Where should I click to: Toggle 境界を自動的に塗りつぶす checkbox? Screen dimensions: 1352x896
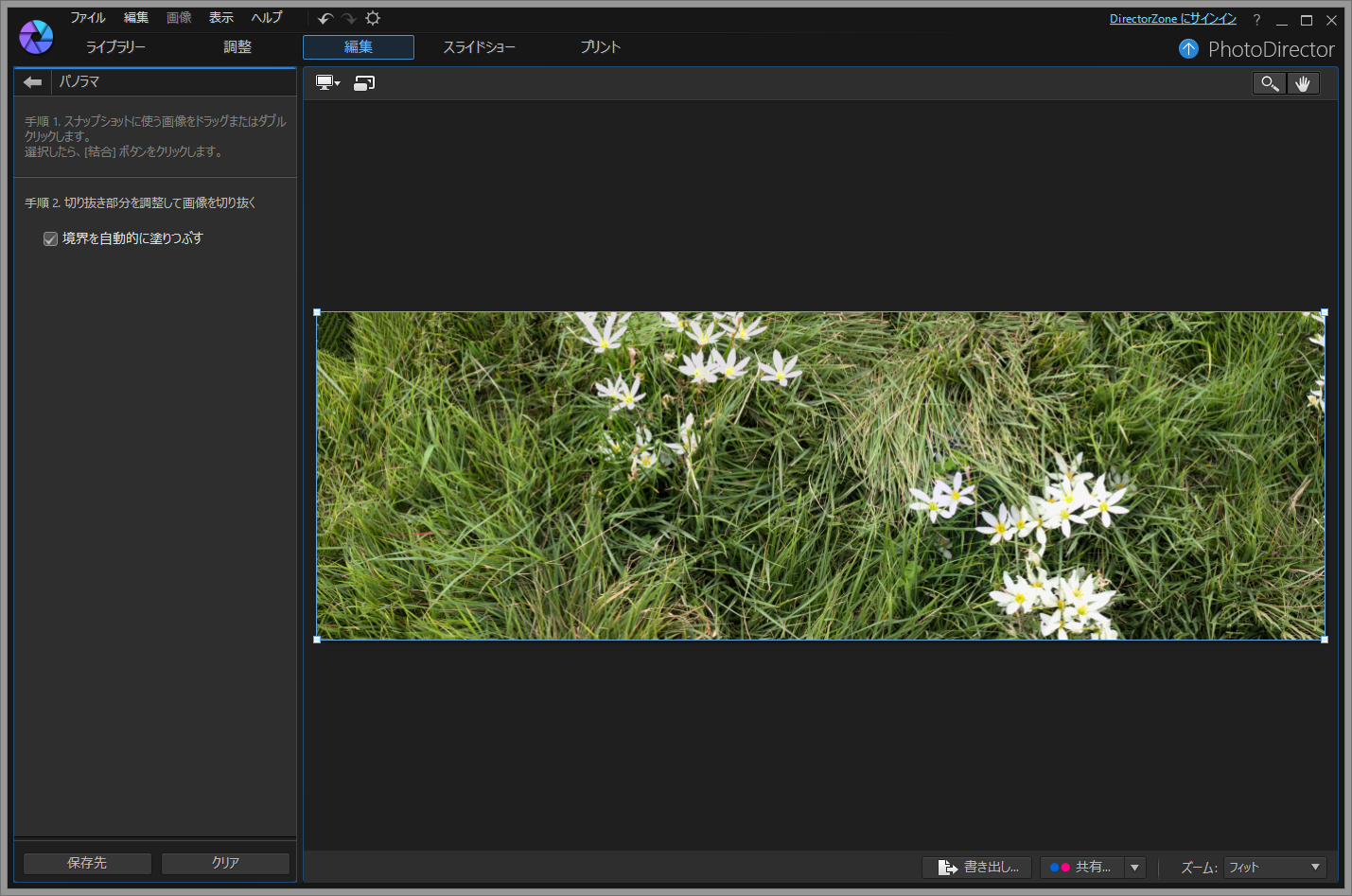(51, 239)
